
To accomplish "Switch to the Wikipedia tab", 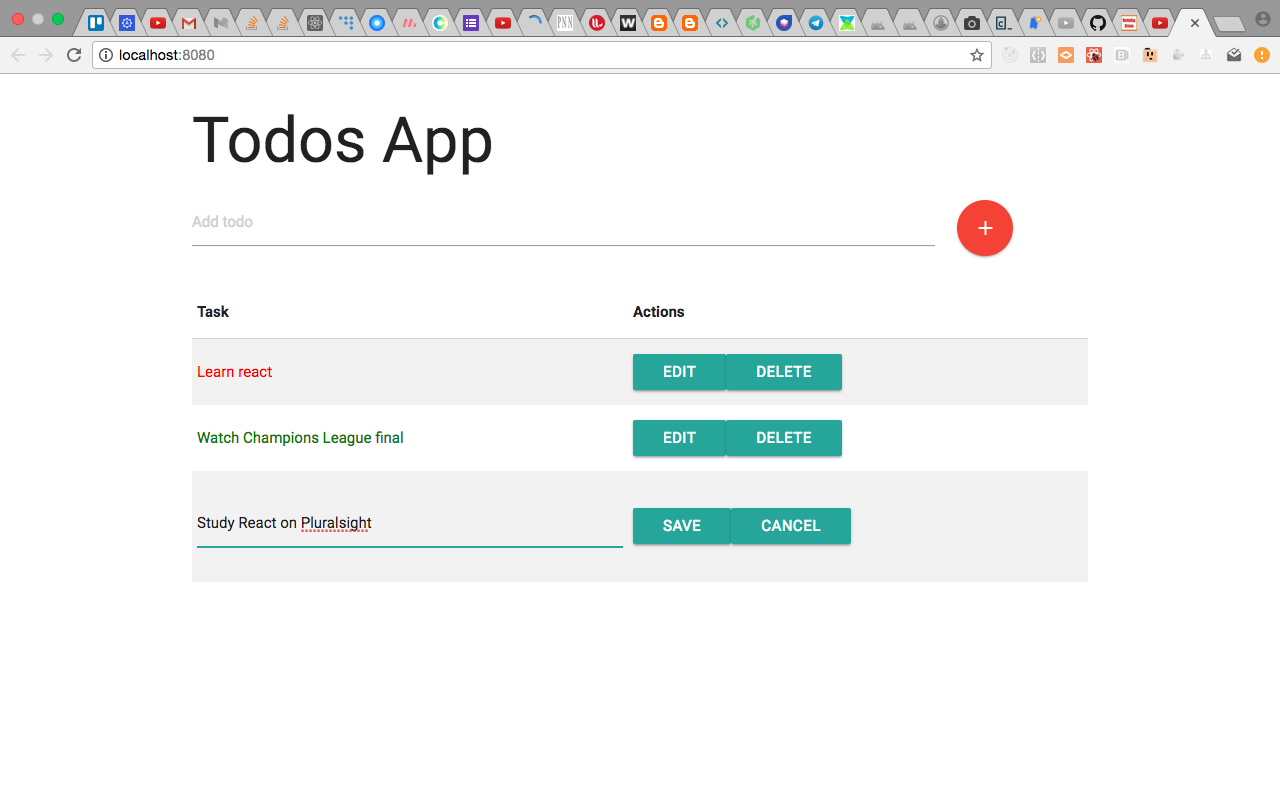I will 628,21.
